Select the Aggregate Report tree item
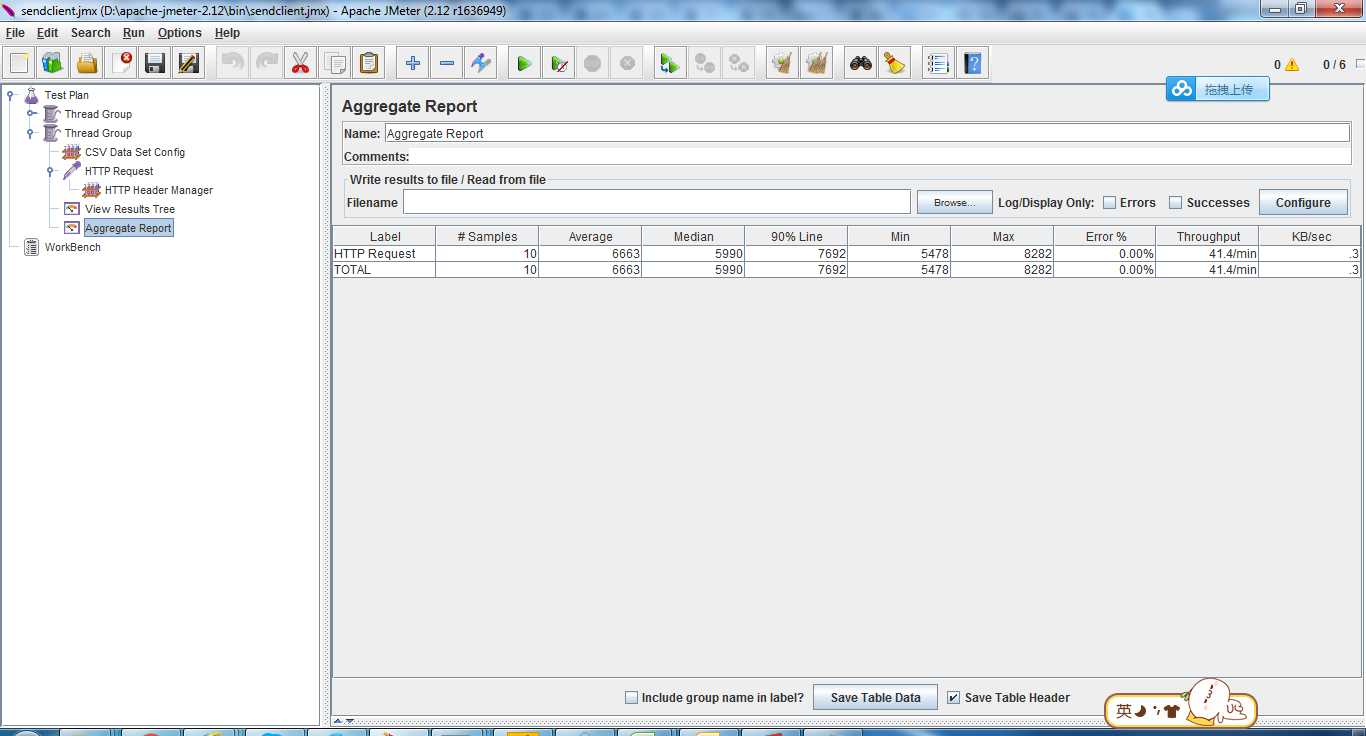The image size is (1366, 736). [x=129, y=228]
